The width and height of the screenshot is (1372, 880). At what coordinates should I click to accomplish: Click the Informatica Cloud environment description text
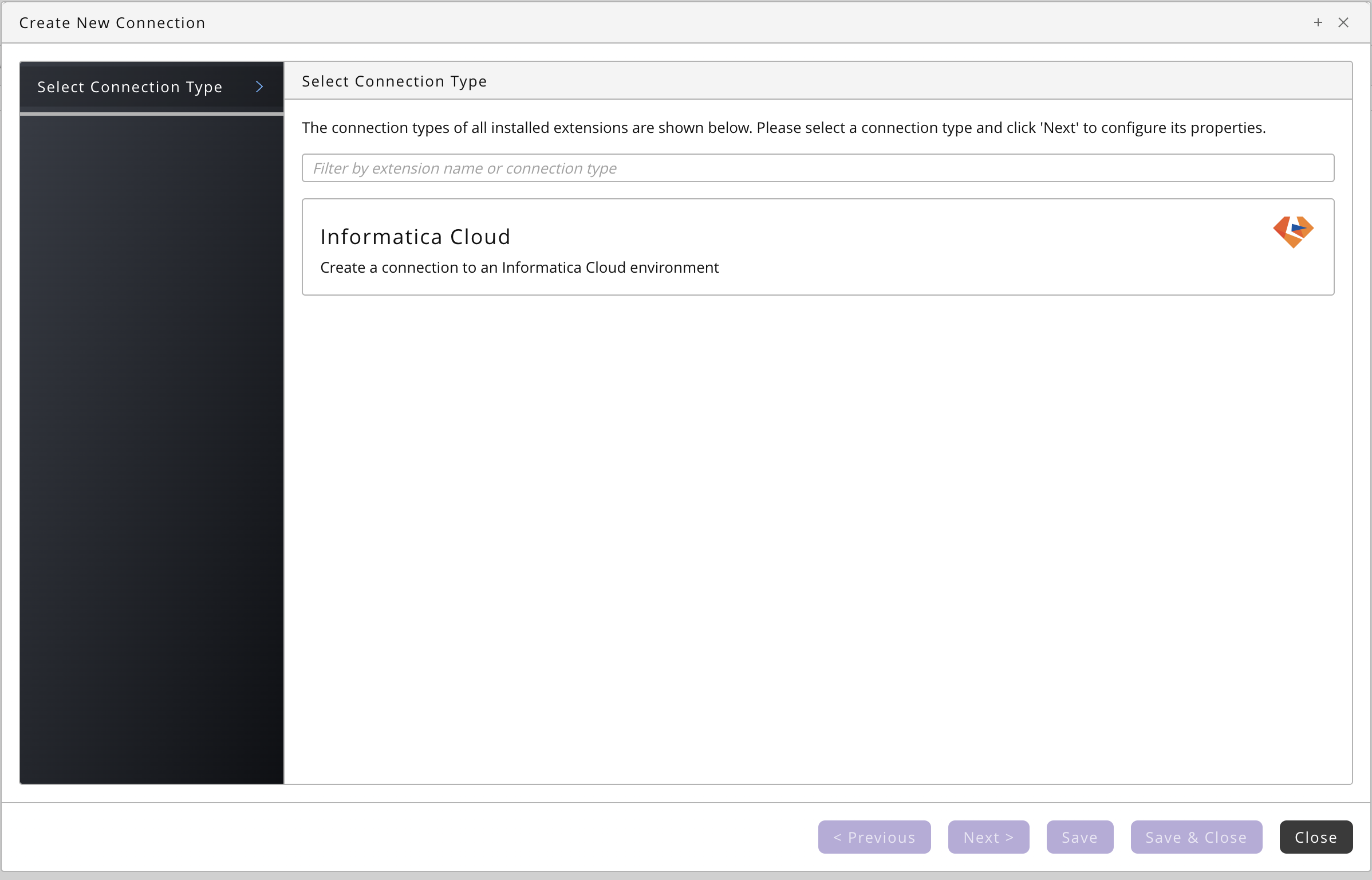click(x=519, y=268)
